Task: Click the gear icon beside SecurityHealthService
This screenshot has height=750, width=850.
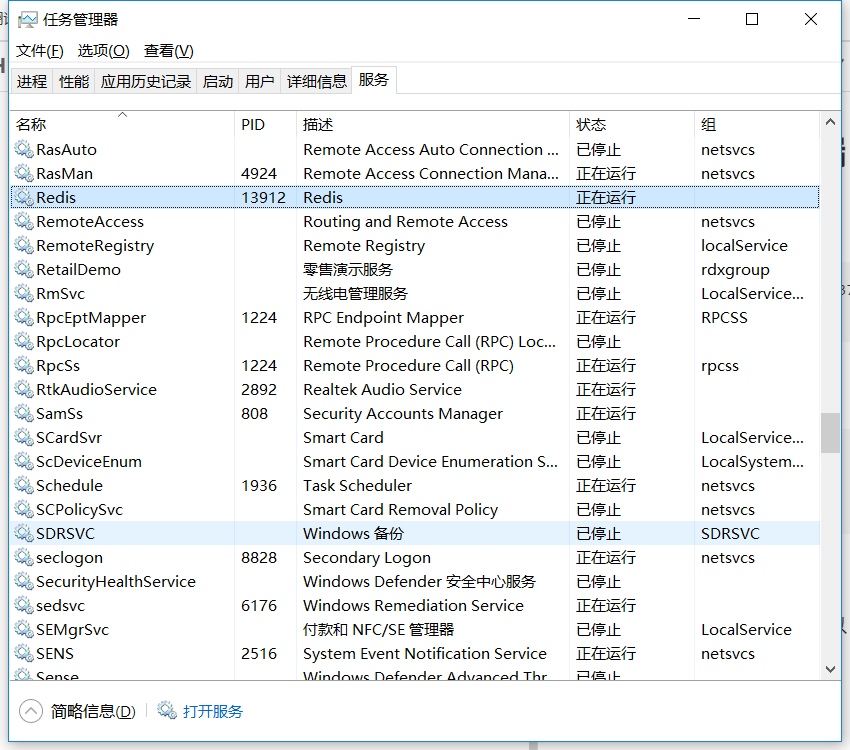Action: coord(24,581)
